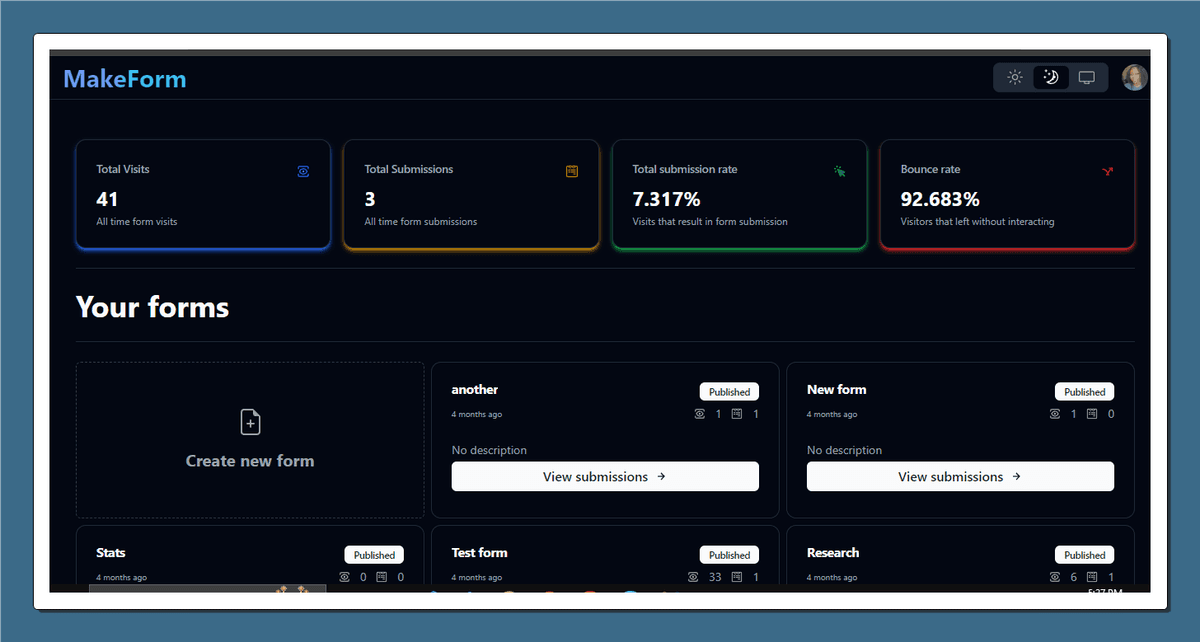View submissions for the 'another' form

coord(605,477)
